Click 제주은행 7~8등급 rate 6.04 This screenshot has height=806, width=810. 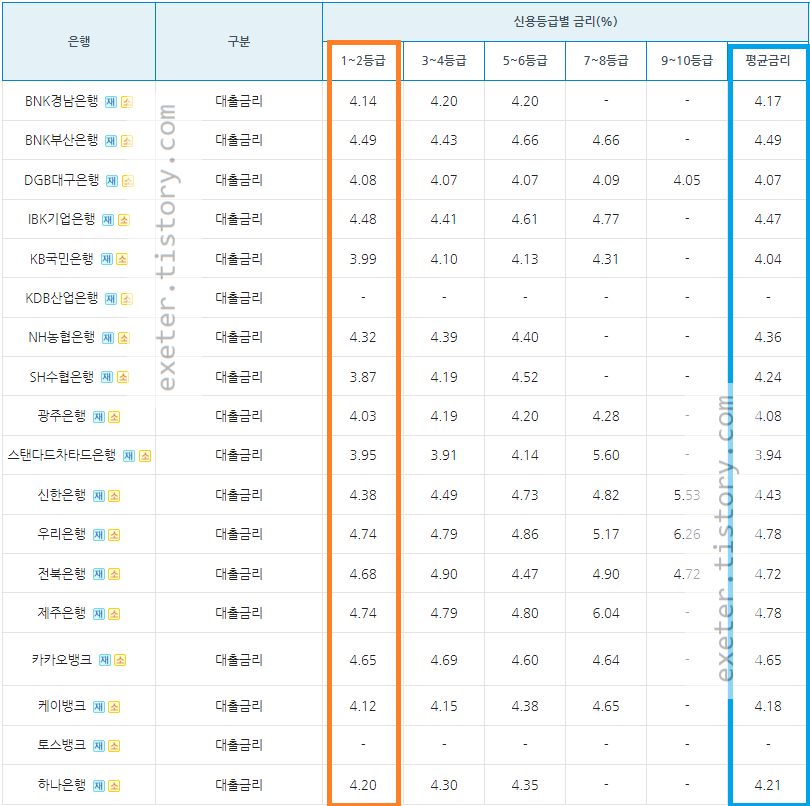[606, 614]
